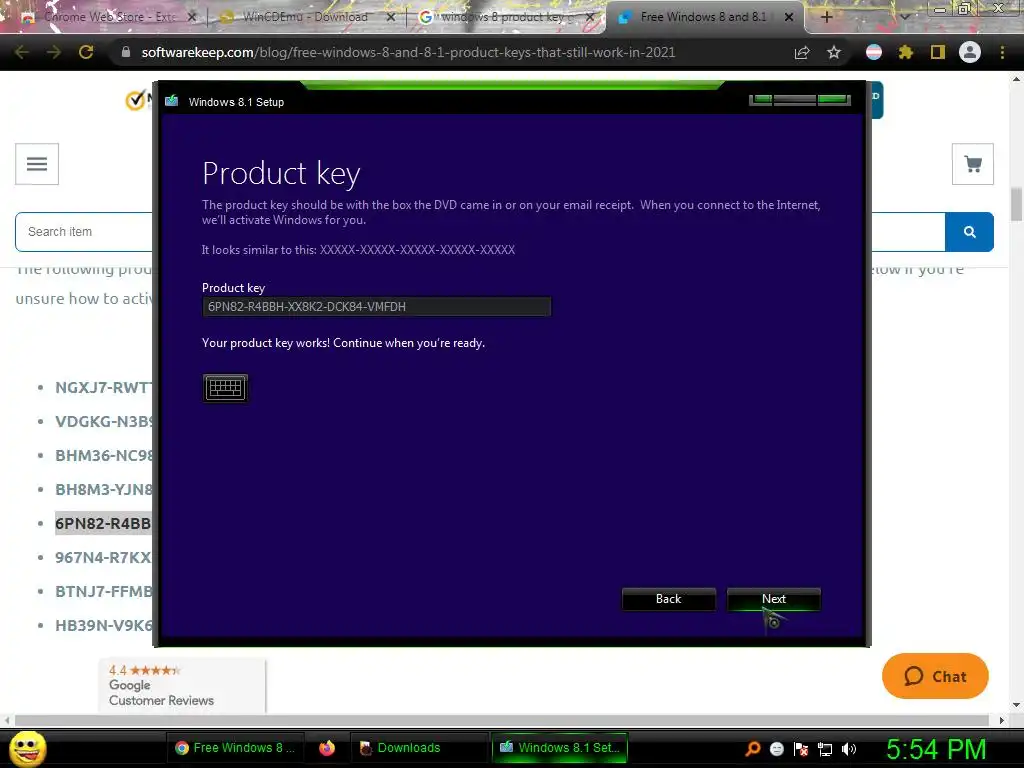Click the striped extension icon in toolbar
Viewport: 1024px width, 768px height.
(x=874, y=52)
